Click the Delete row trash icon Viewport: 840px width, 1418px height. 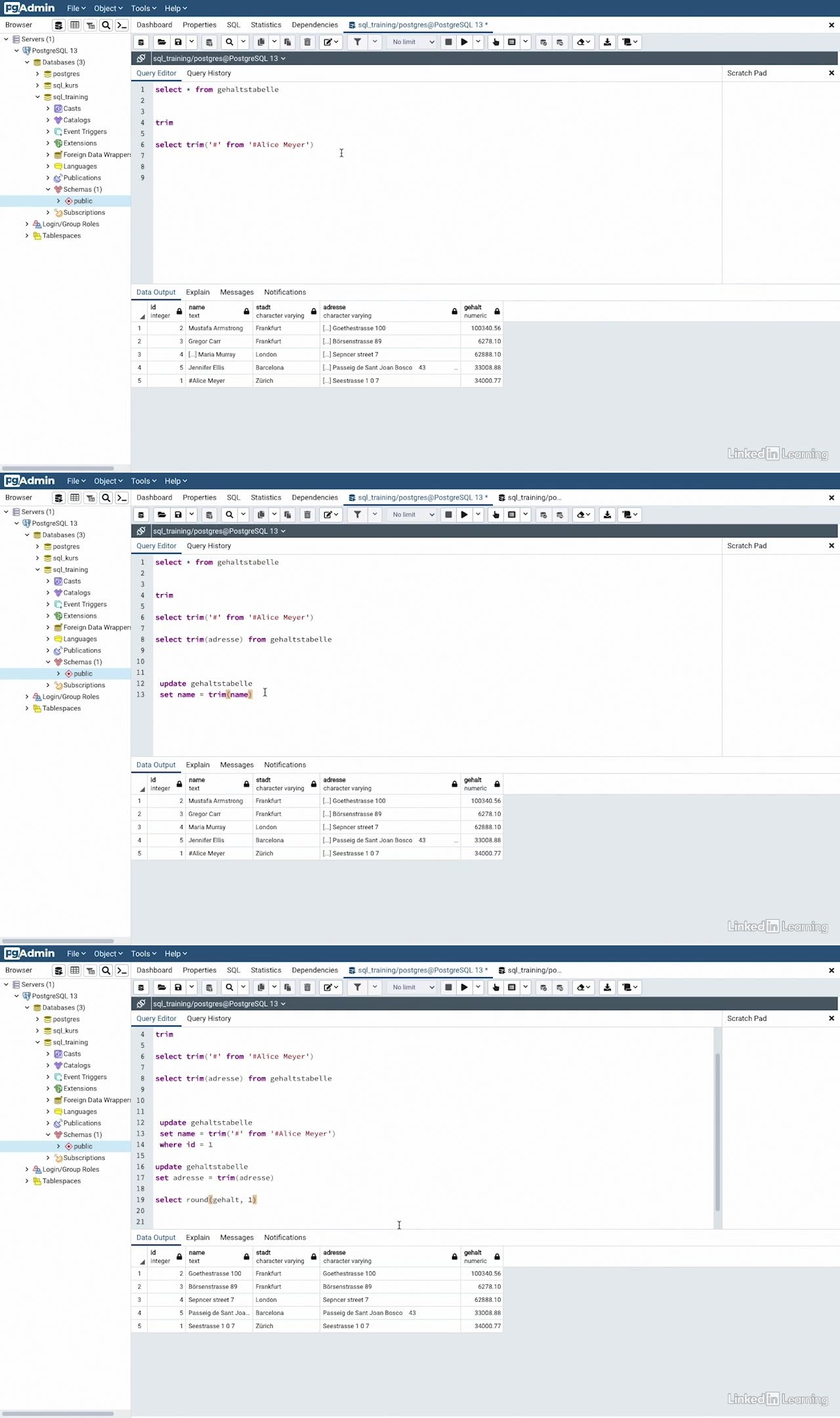tap(307, 42)
